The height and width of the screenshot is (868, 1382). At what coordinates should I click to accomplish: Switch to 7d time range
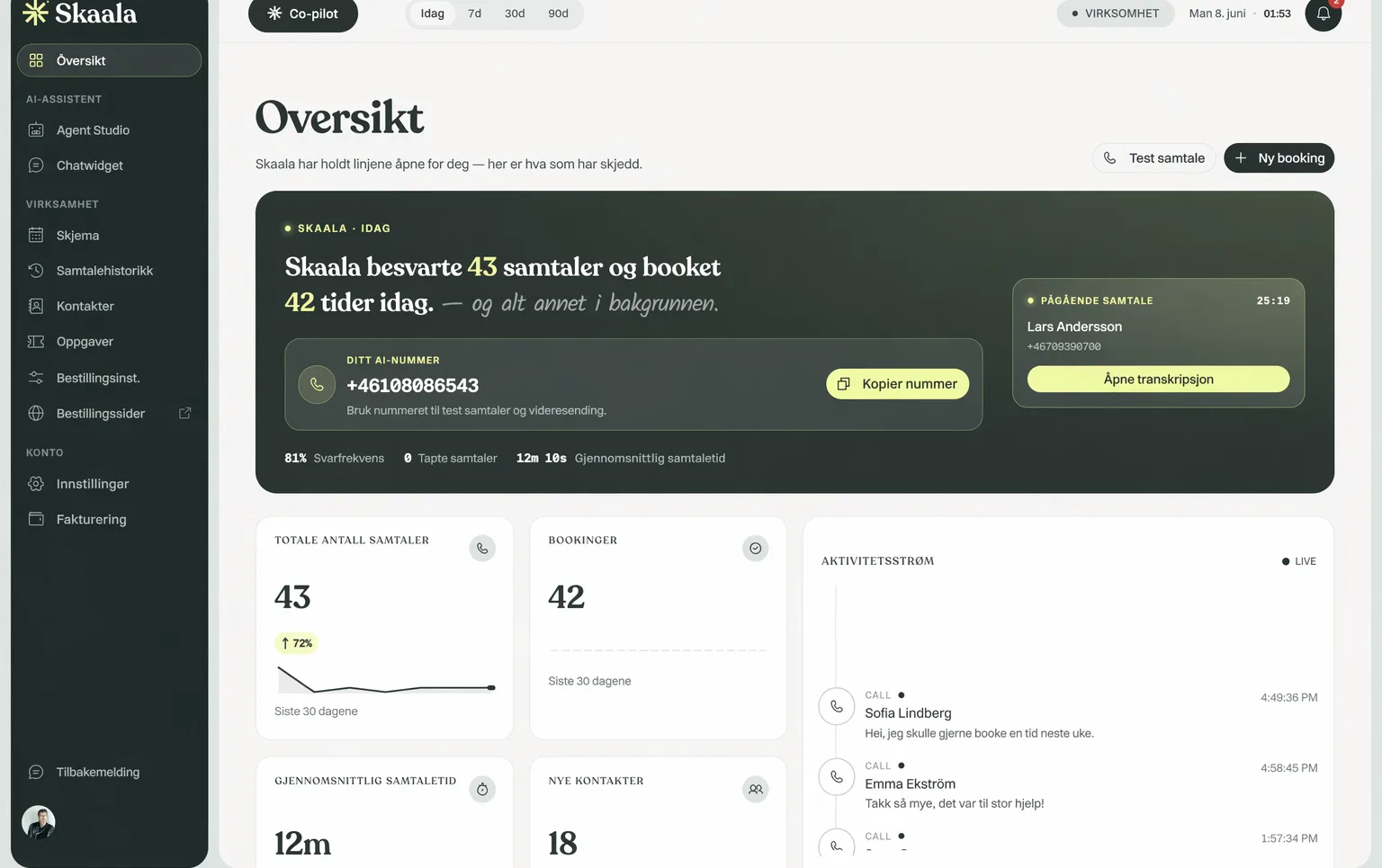(x=475, y=13)
